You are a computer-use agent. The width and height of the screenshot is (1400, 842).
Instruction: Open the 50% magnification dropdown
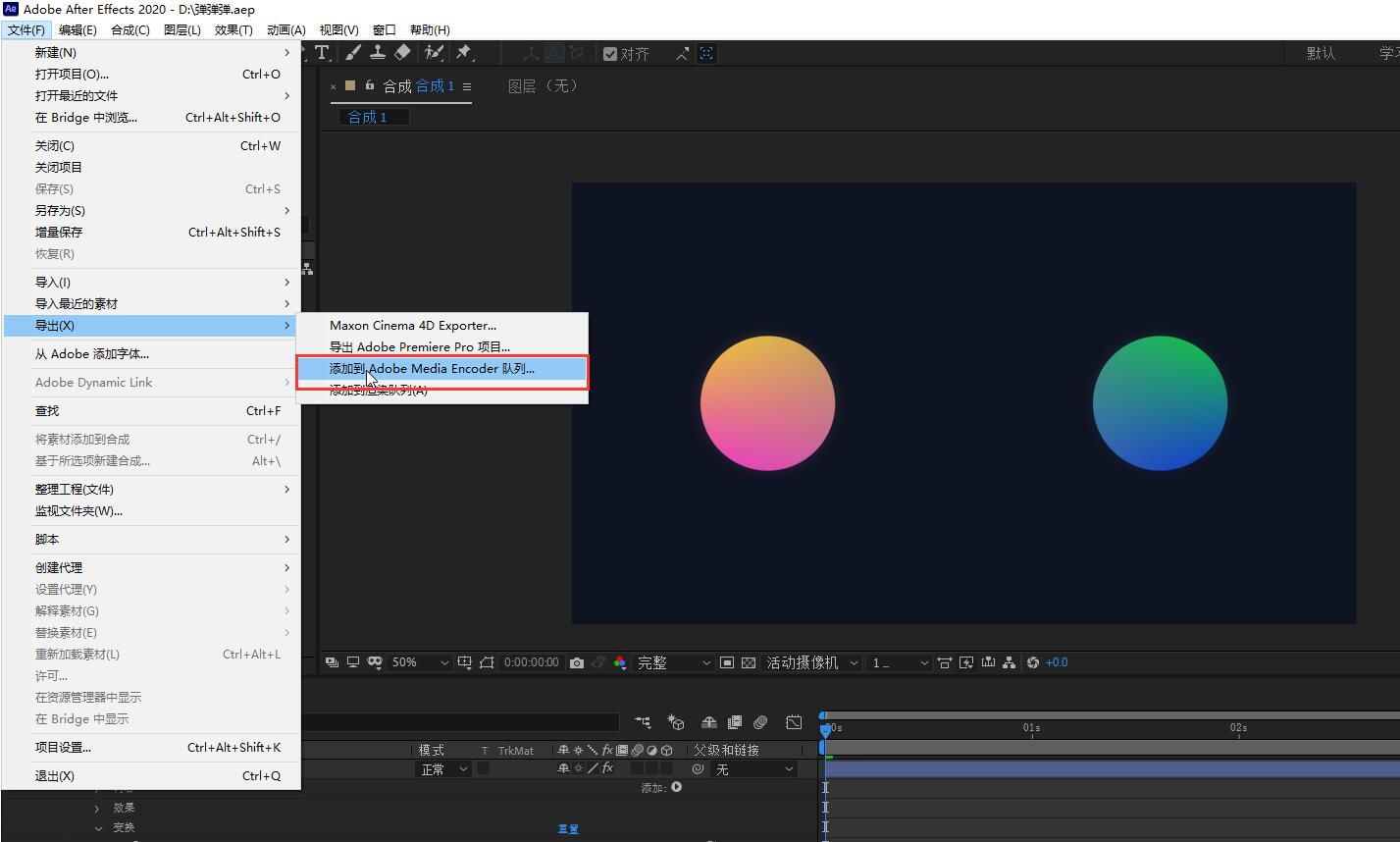click(x=420, y=662)
